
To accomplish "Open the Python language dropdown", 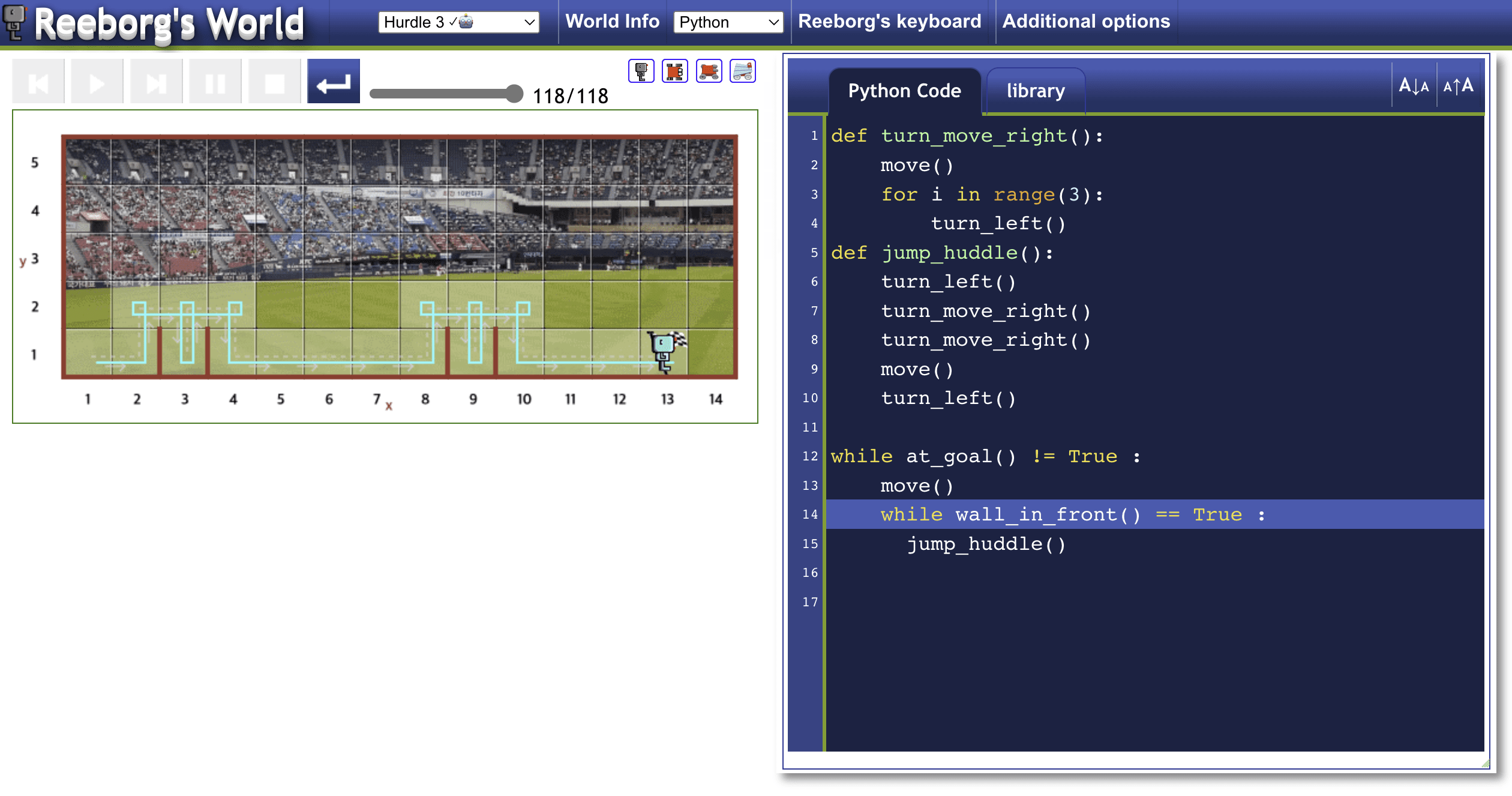I will click(x=728, y=22).
